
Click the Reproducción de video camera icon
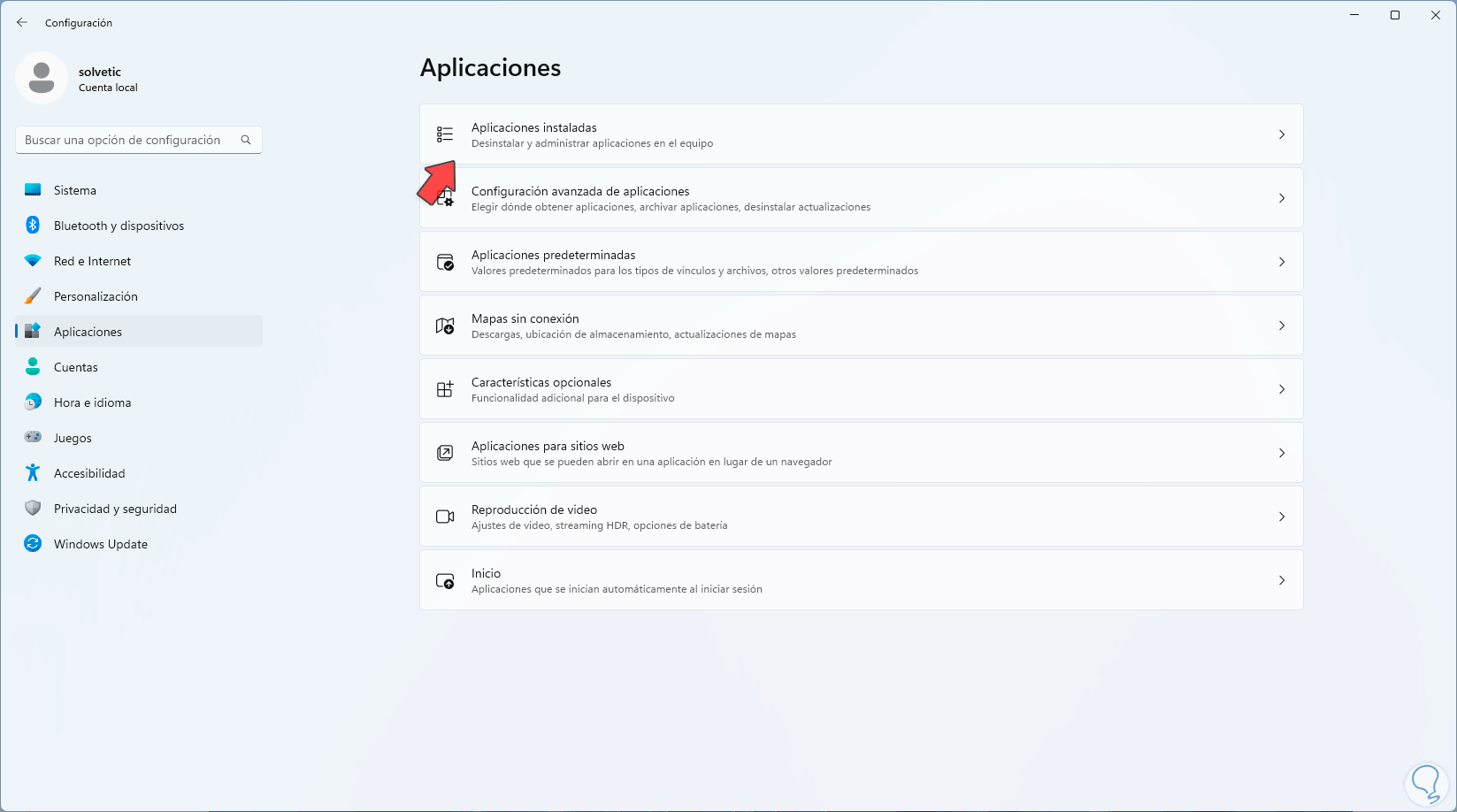(x=445, y=517)
